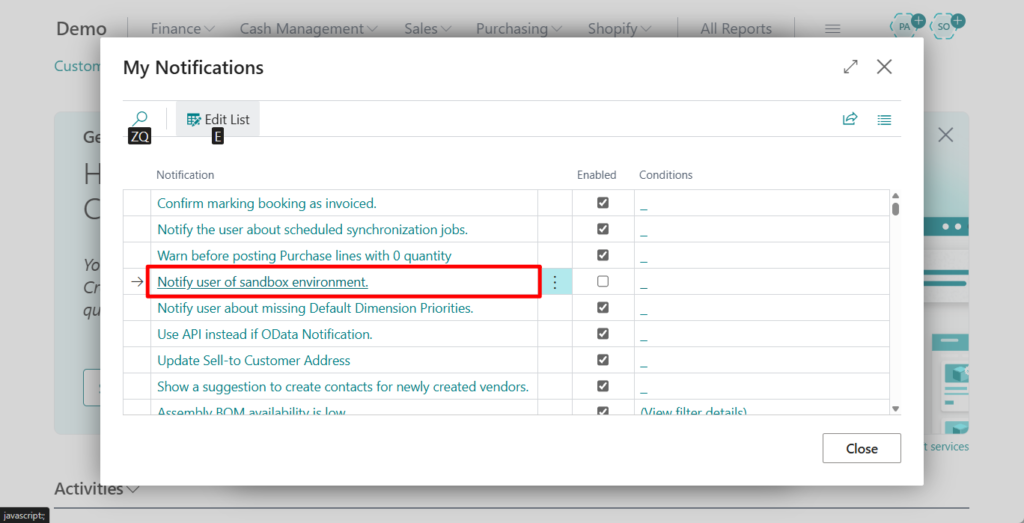Uncheck Confirm marking booking as invoiced checkbox
The height and width of the screenshot is (523, 1024).
603,203
